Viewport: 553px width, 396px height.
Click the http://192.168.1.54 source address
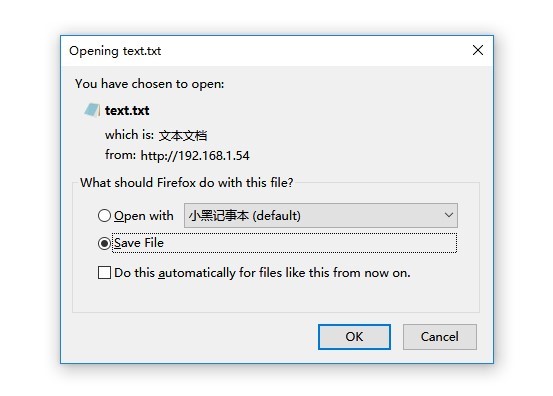tap(195, 156)
